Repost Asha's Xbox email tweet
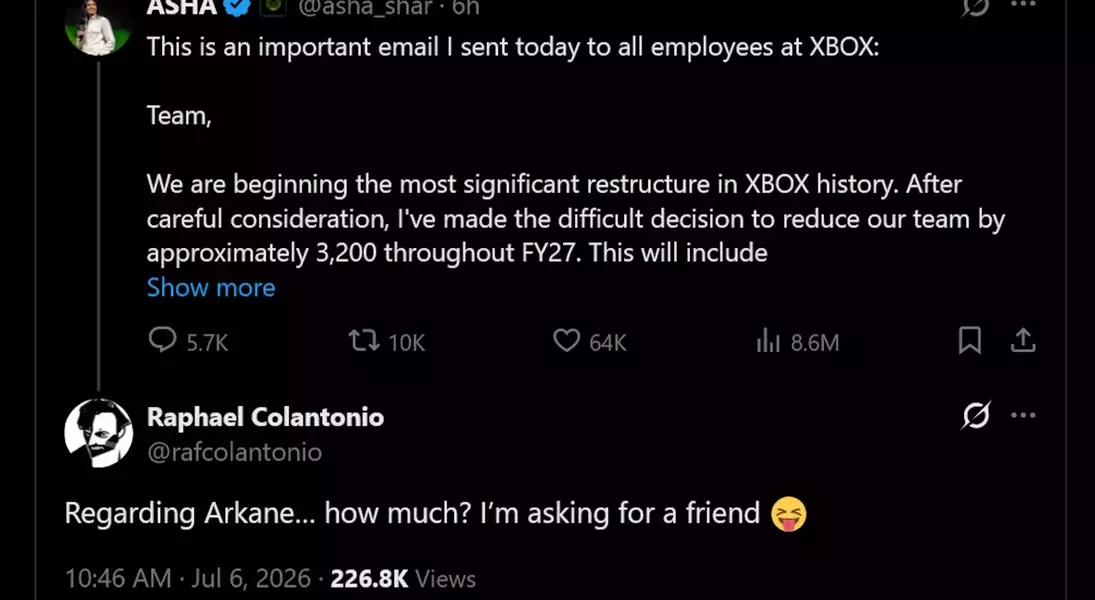 [x=386, y=342]
